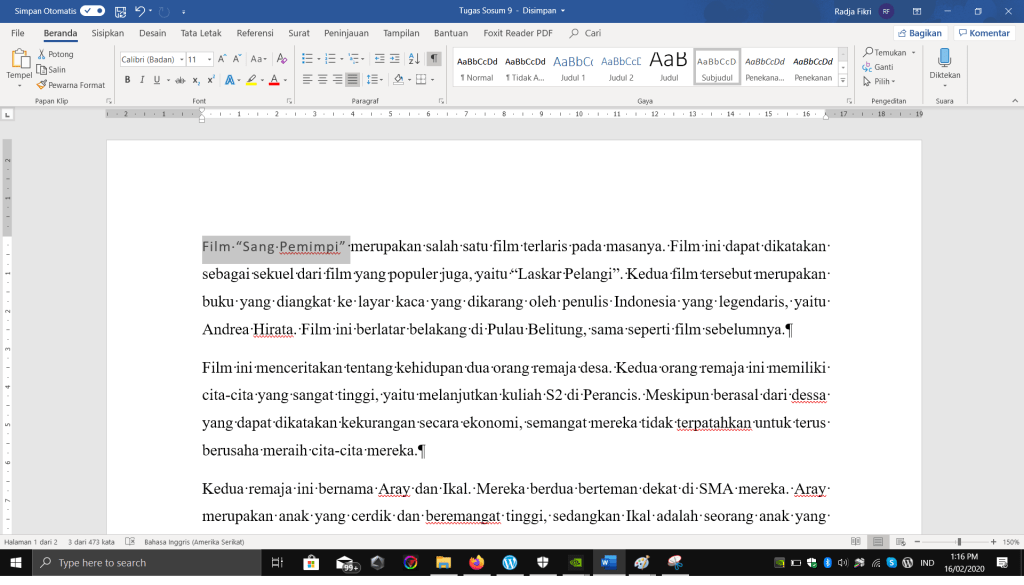Apply justify alignment to paragraph
Screen dimensions: 1024x585
pyautogui.click(x=353, y=80)
